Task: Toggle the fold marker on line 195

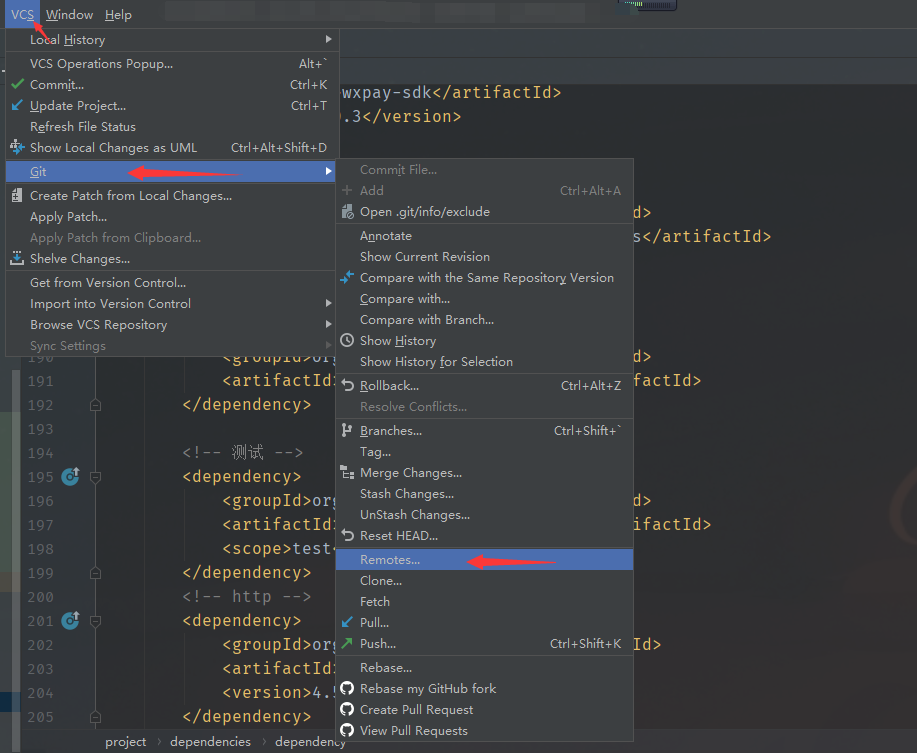Action: coord(95,477)
